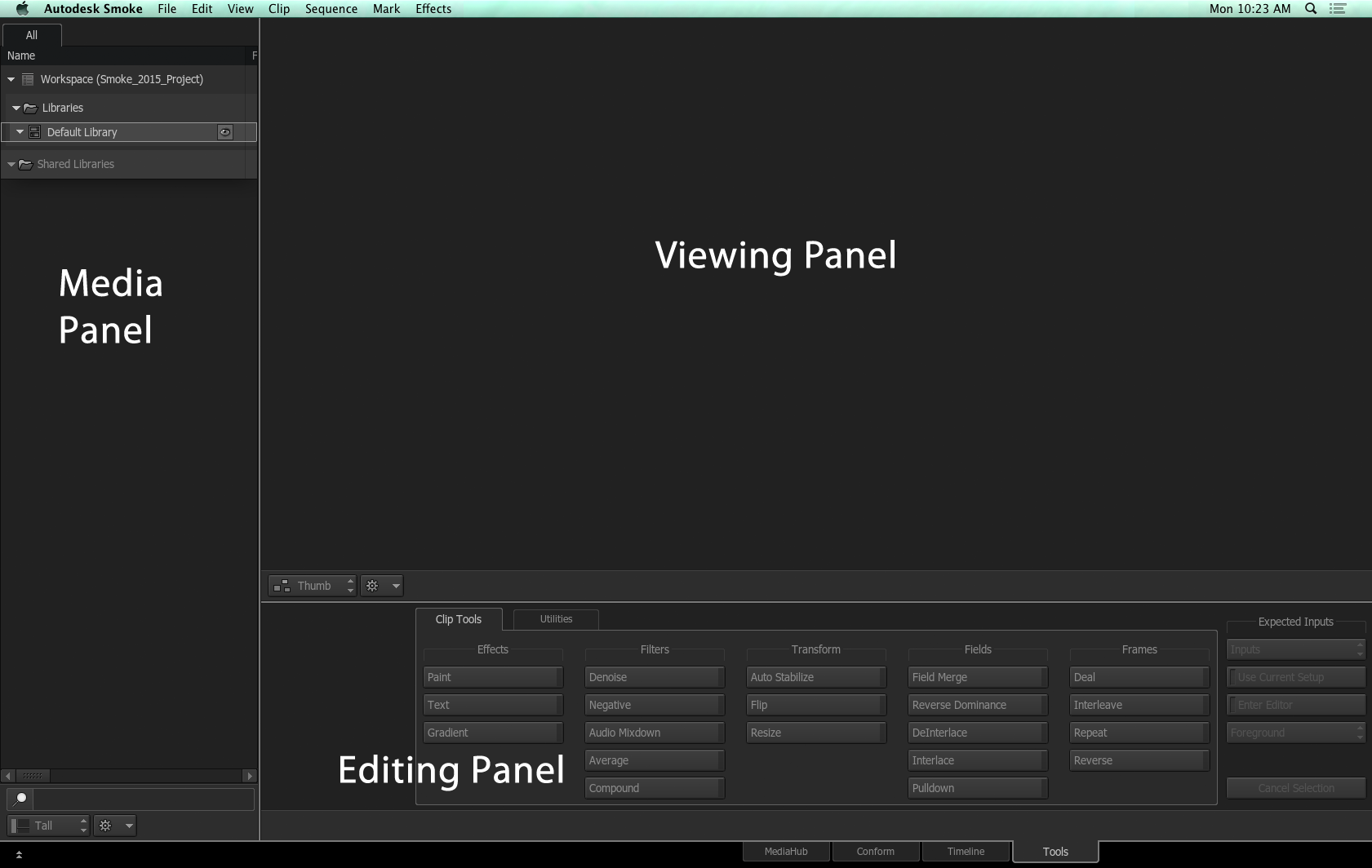Switch to the Timeline tab
Viewport: 1372px width, 868px height.
pos(966,852)
